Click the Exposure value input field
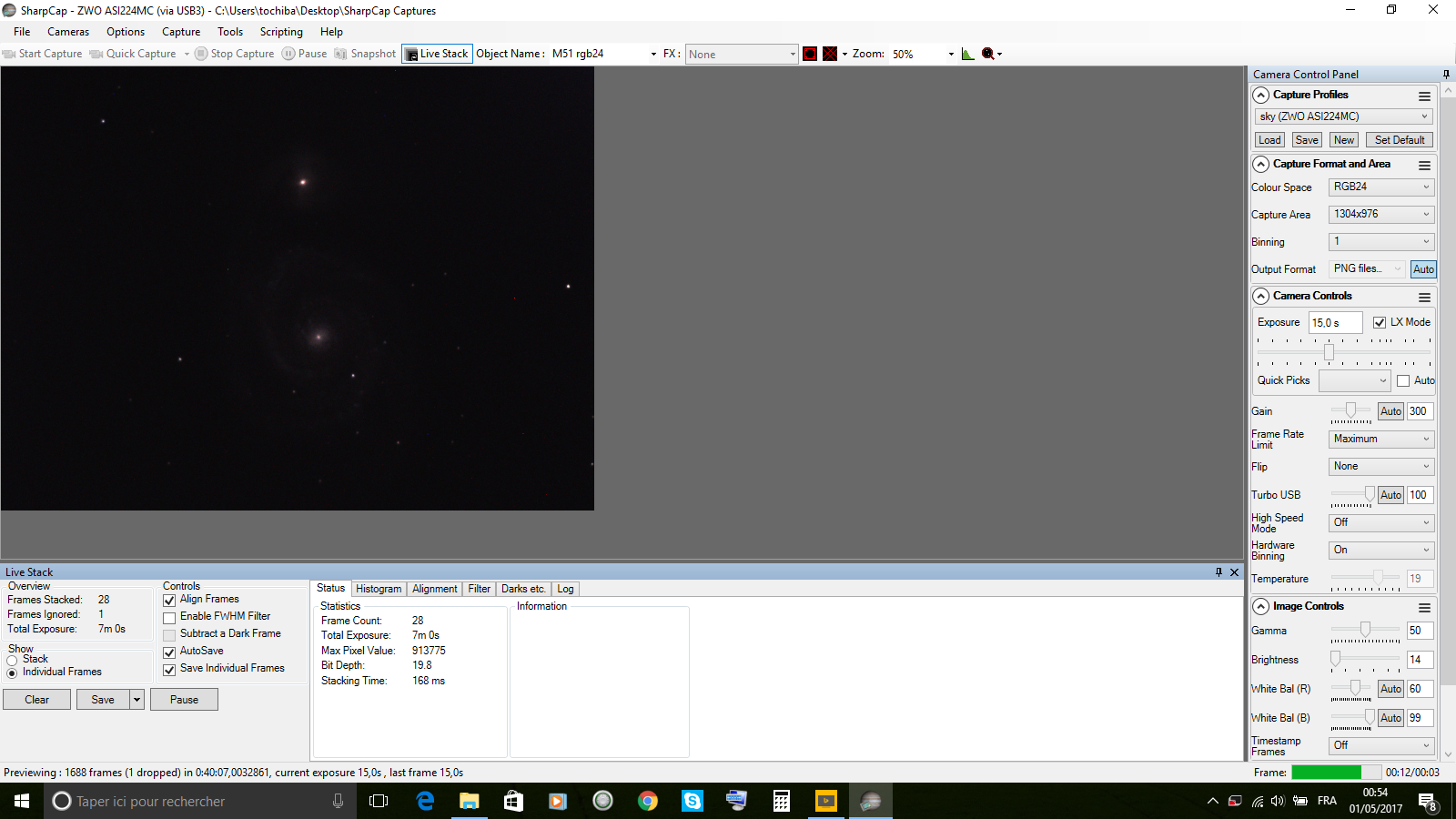The height and width of the screenshot is (819, 1456). pos(1336,322)
